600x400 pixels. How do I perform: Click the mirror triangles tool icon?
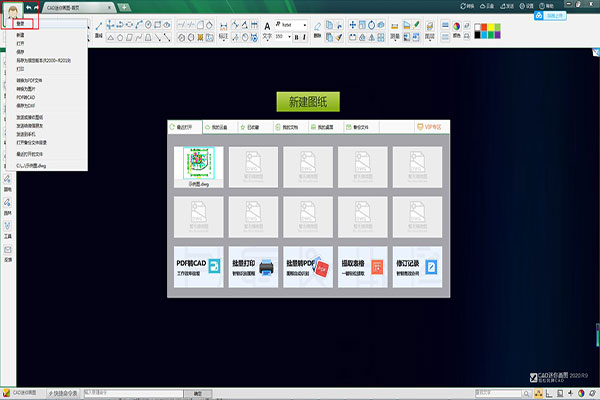(x=371, y=38)
